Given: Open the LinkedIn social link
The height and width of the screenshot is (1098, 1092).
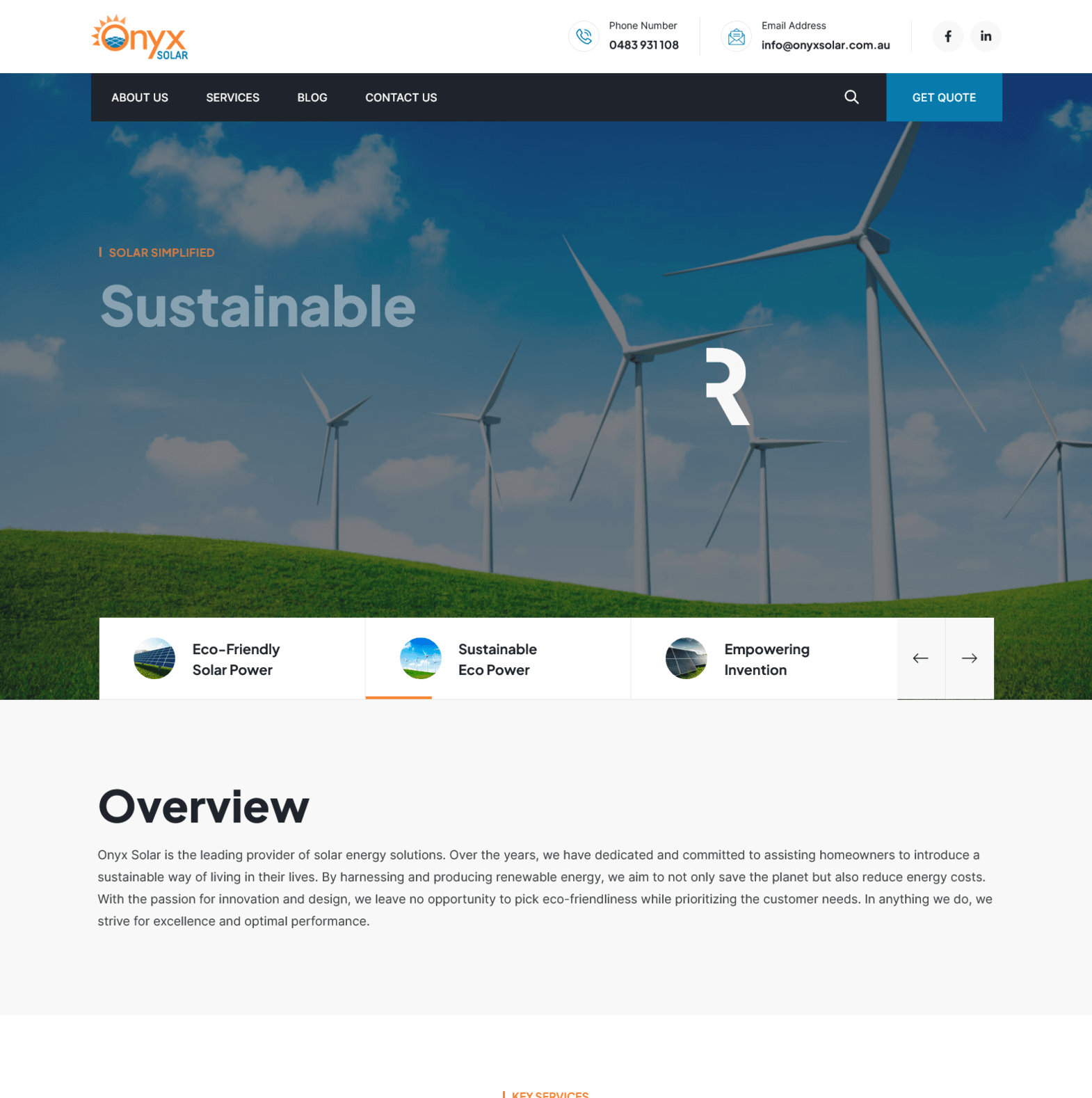Looking at the screenshot, I should 986,36.
